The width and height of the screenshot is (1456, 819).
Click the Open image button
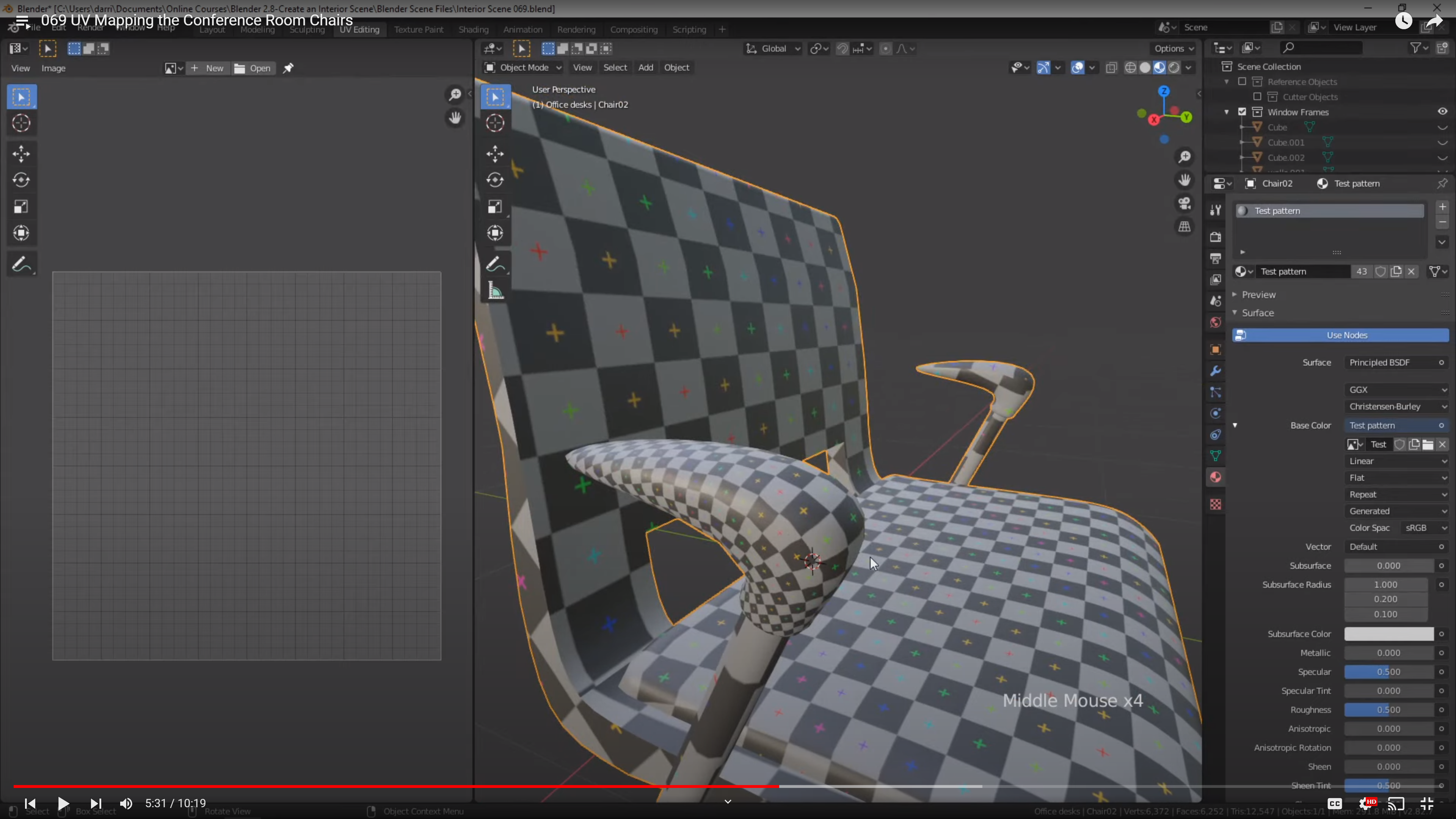pyautogui.click(x=253, y=68)
